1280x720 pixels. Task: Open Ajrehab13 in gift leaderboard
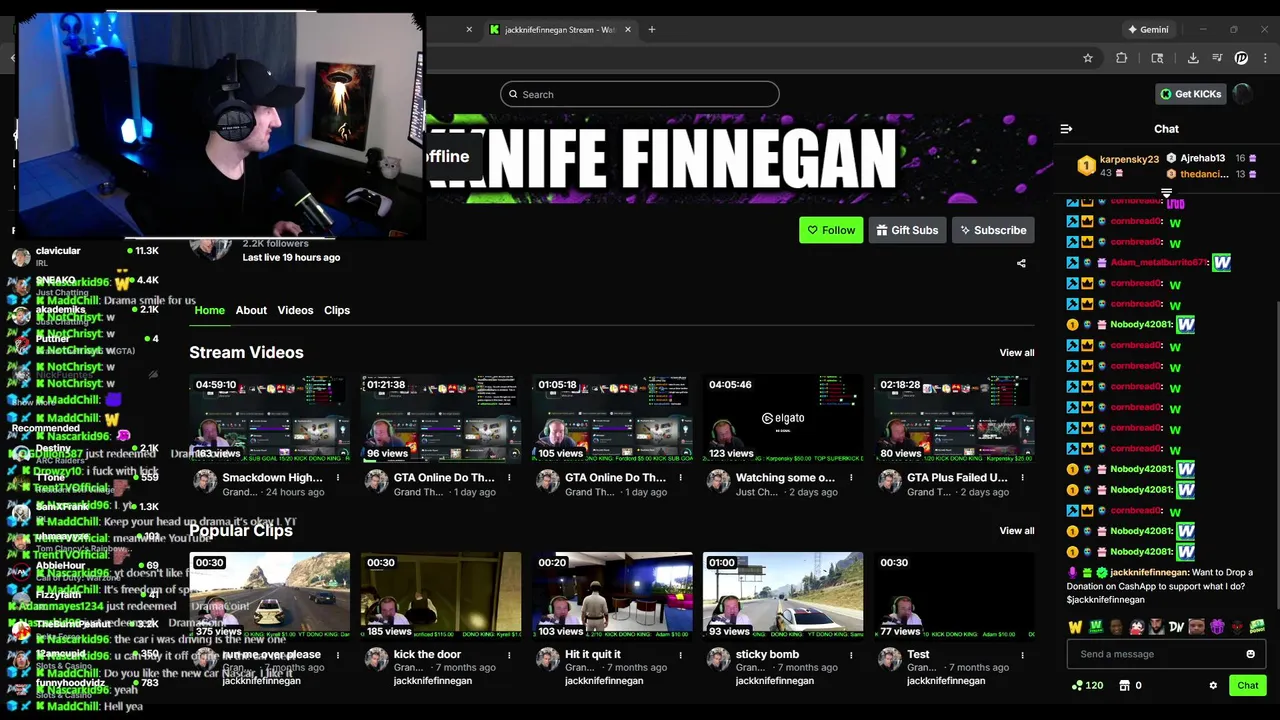(1202, 158)
